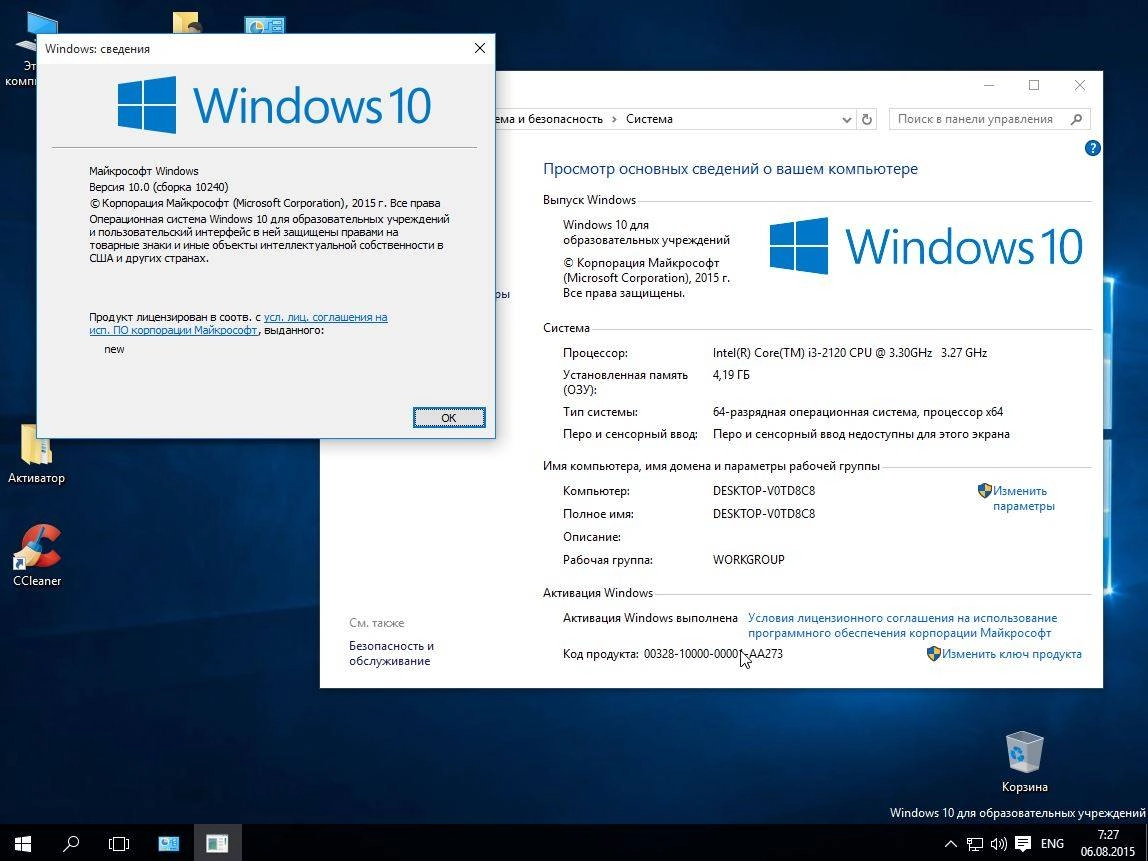1148x861 pixels.
Task: Minimize the Система window
Action: (989, 85)
